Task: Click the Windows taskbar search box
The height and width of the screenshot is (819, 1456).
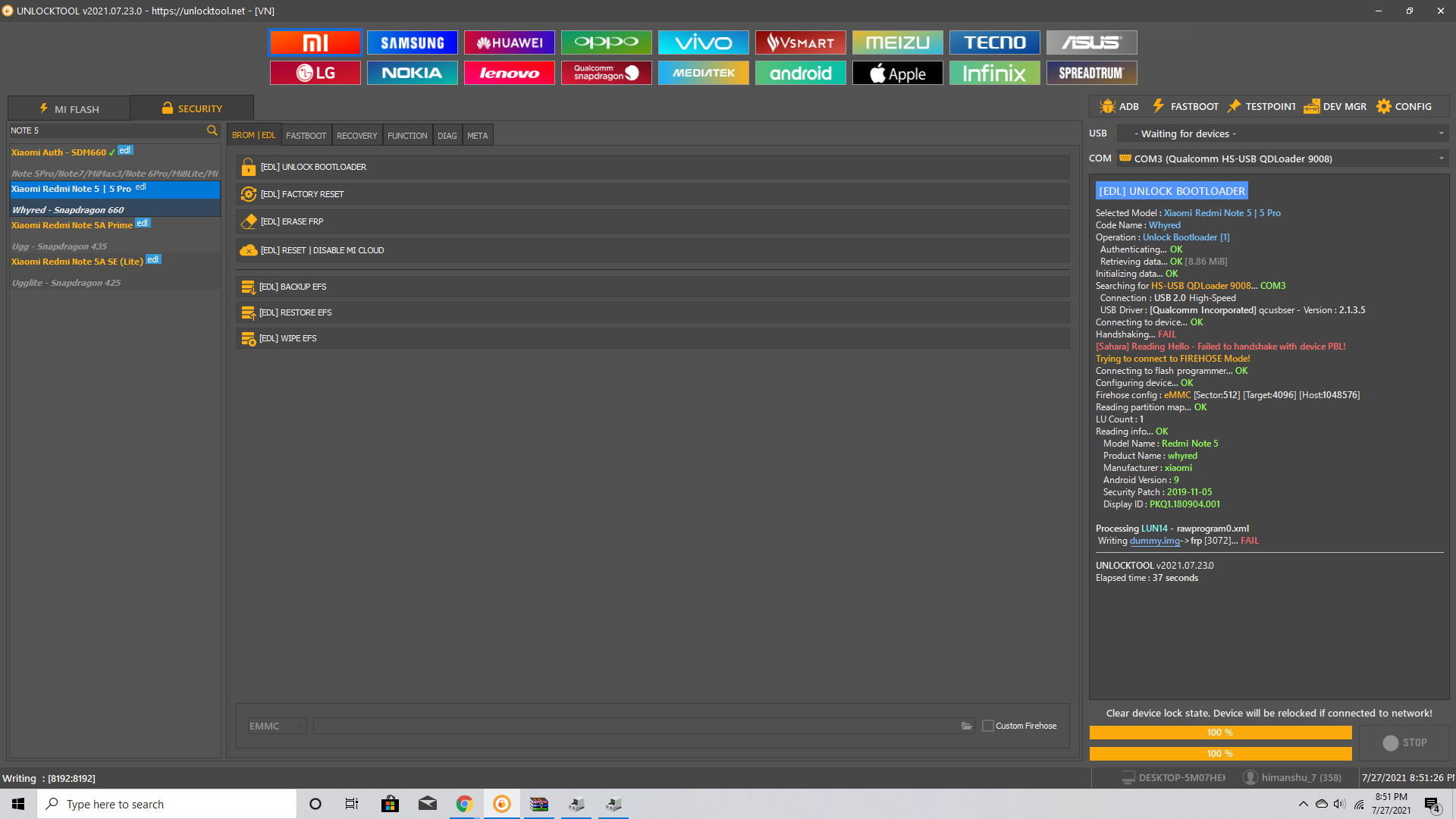Action: 167,804
